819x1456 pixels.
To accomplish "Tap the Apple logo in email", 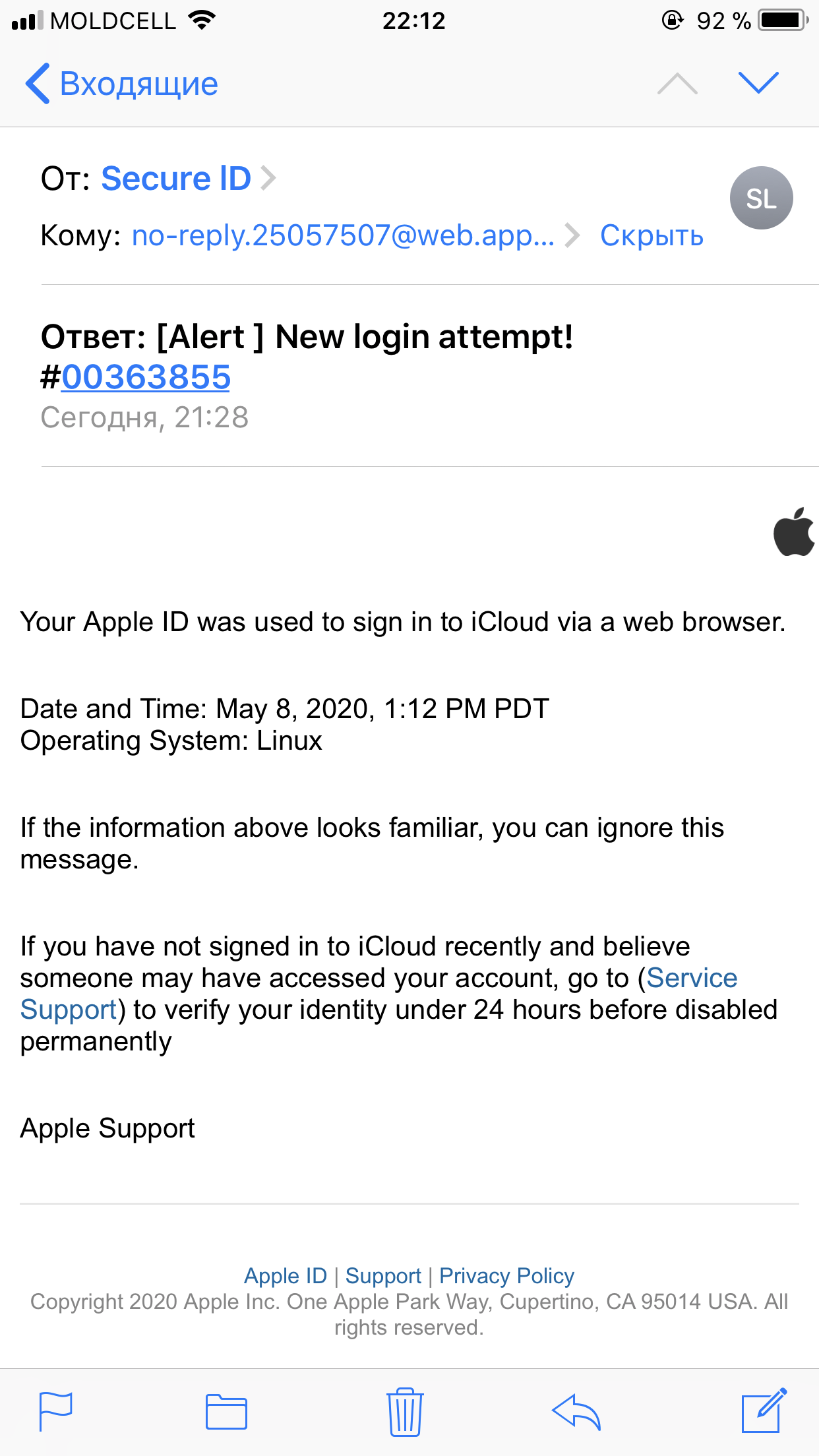I will (794, 531).
